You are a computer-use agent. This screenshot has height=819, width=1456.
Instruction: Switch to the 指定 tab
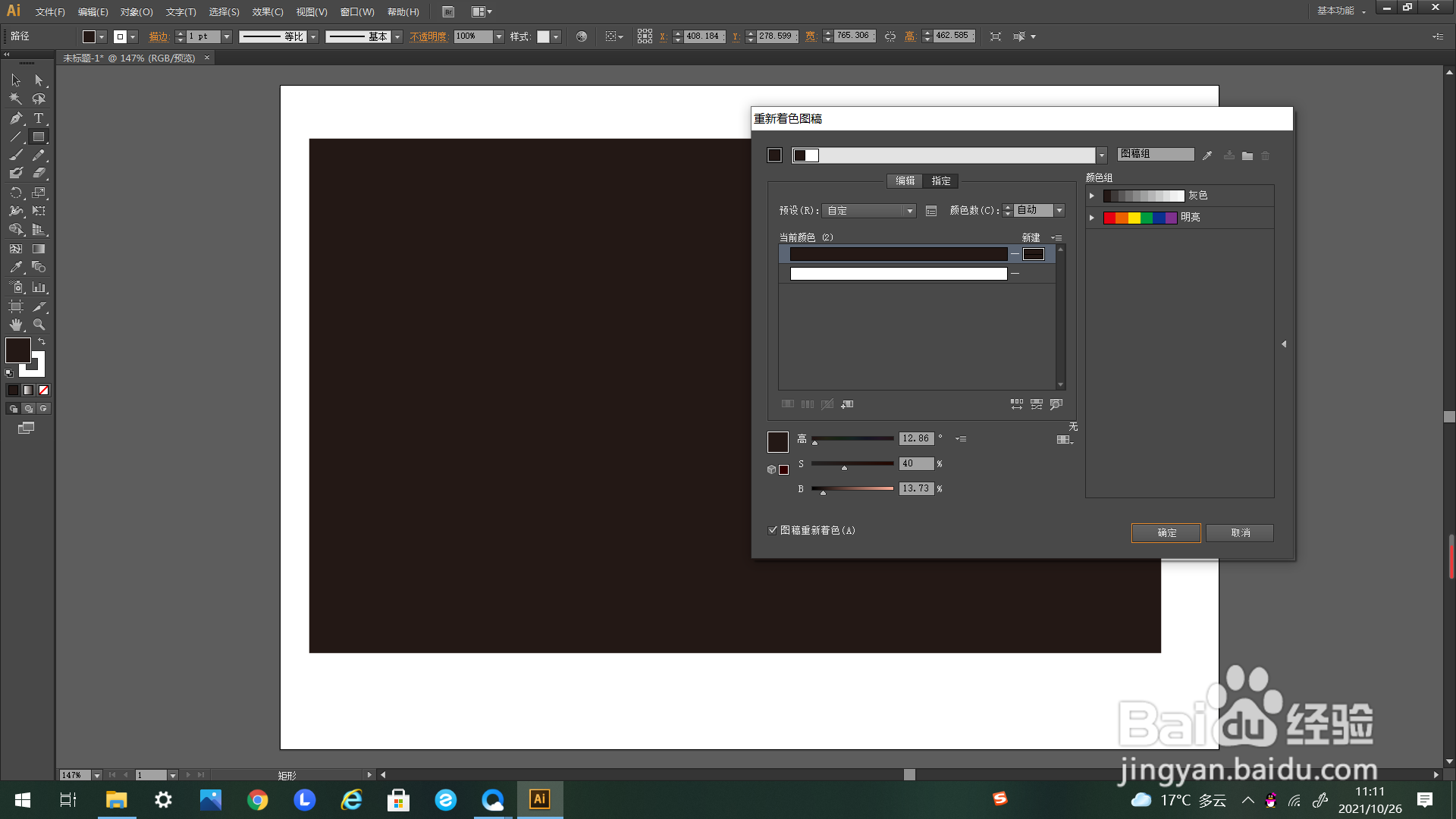click(941, 181)
